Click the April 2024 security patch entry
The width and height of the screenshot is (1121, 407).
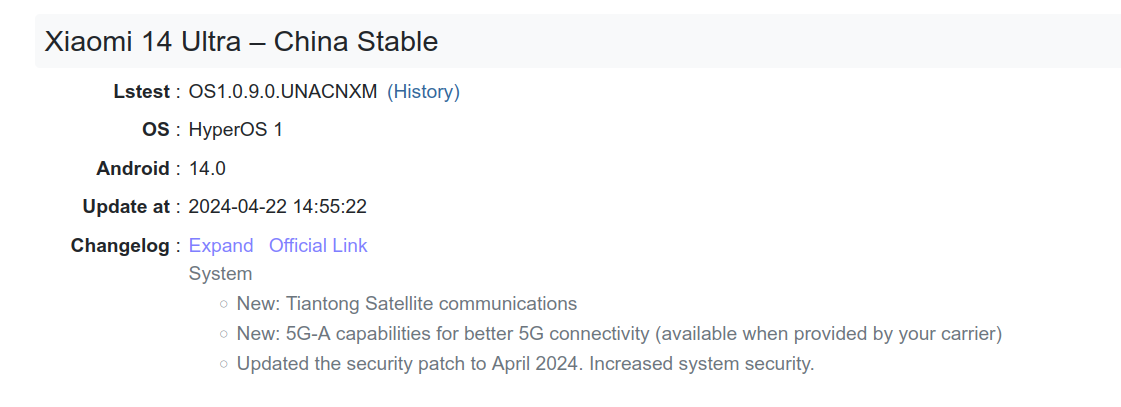525,364
